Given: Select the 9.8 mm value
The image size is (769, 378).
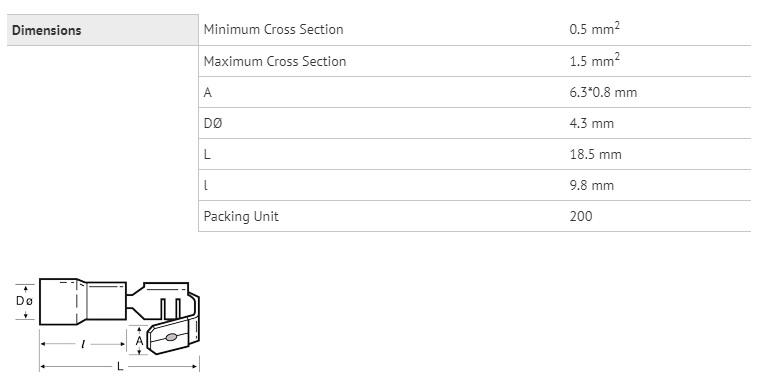Looking at the screenshot, I should [x=591, y=185].
